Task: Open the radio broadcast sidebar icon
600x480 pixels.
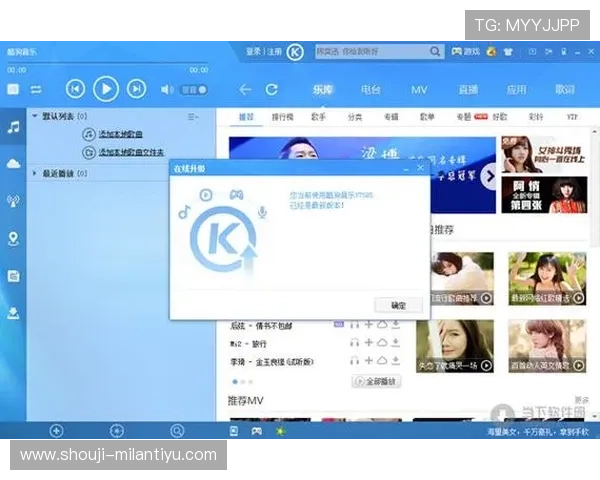Action: (x=13, y=201)
